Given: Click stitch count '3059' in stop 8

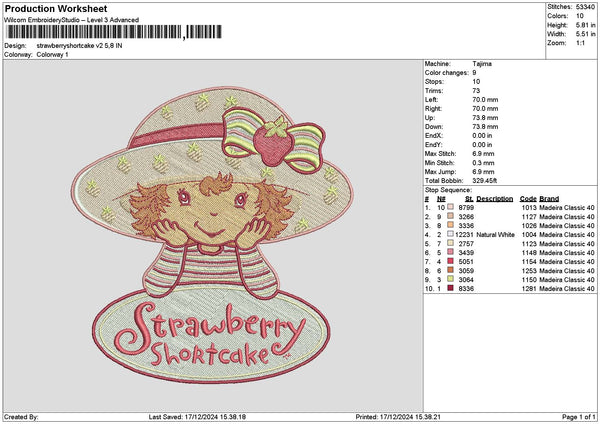Looking at the screenshot, I should point(466,271).
